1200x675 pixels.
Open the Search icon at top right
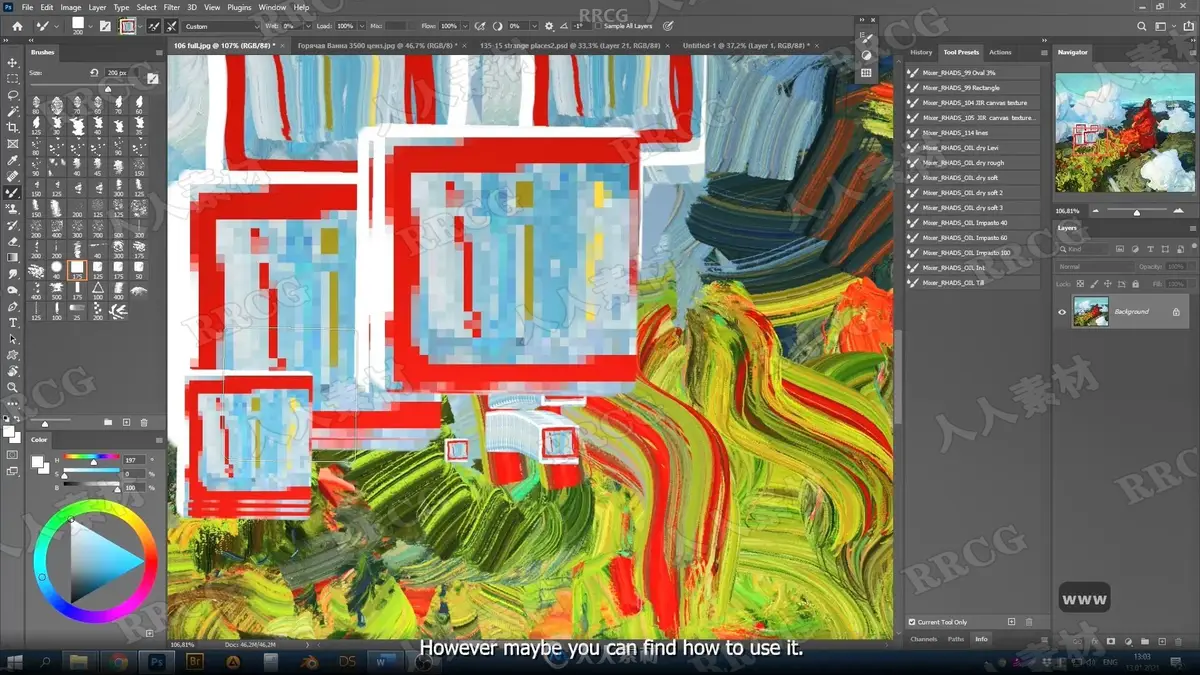pyautogui.click(x=1142, y=26)
